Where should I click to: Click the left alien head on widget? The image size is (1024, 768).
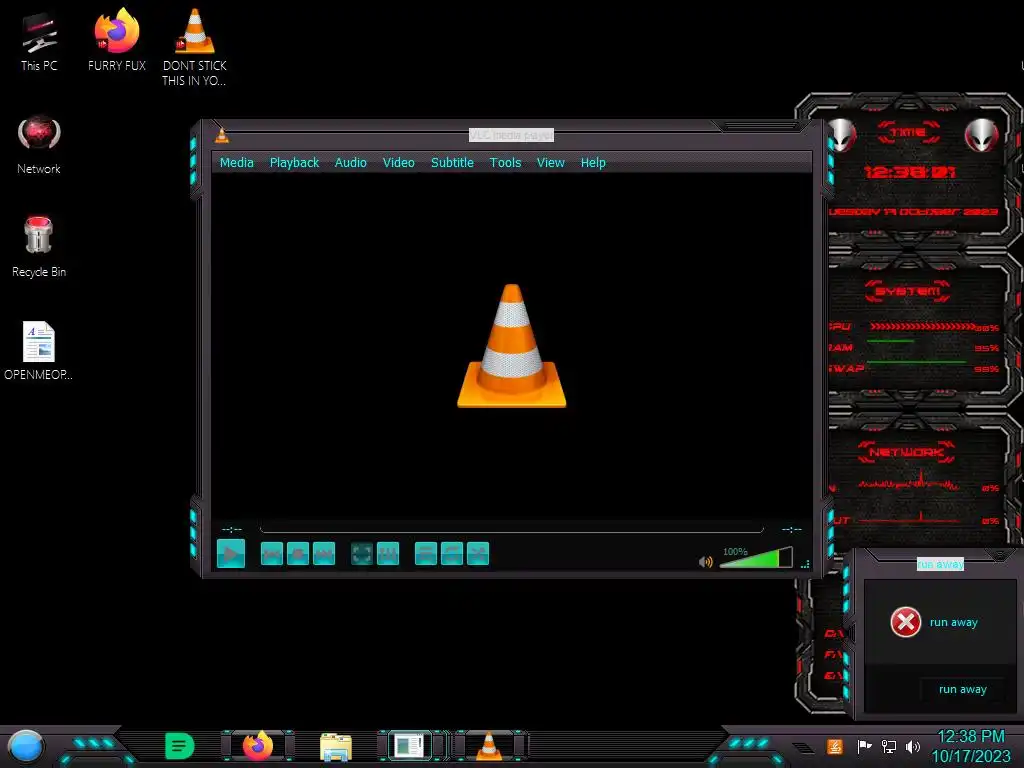point(842,135)
